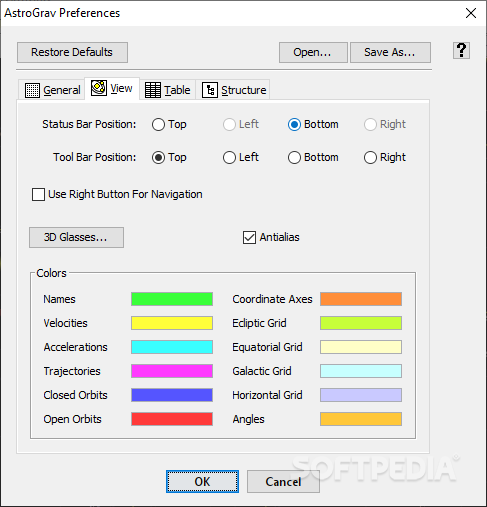The image size is (487, 507).
Task: Set Tool Bar Position to Right
Action: [370, 157]
